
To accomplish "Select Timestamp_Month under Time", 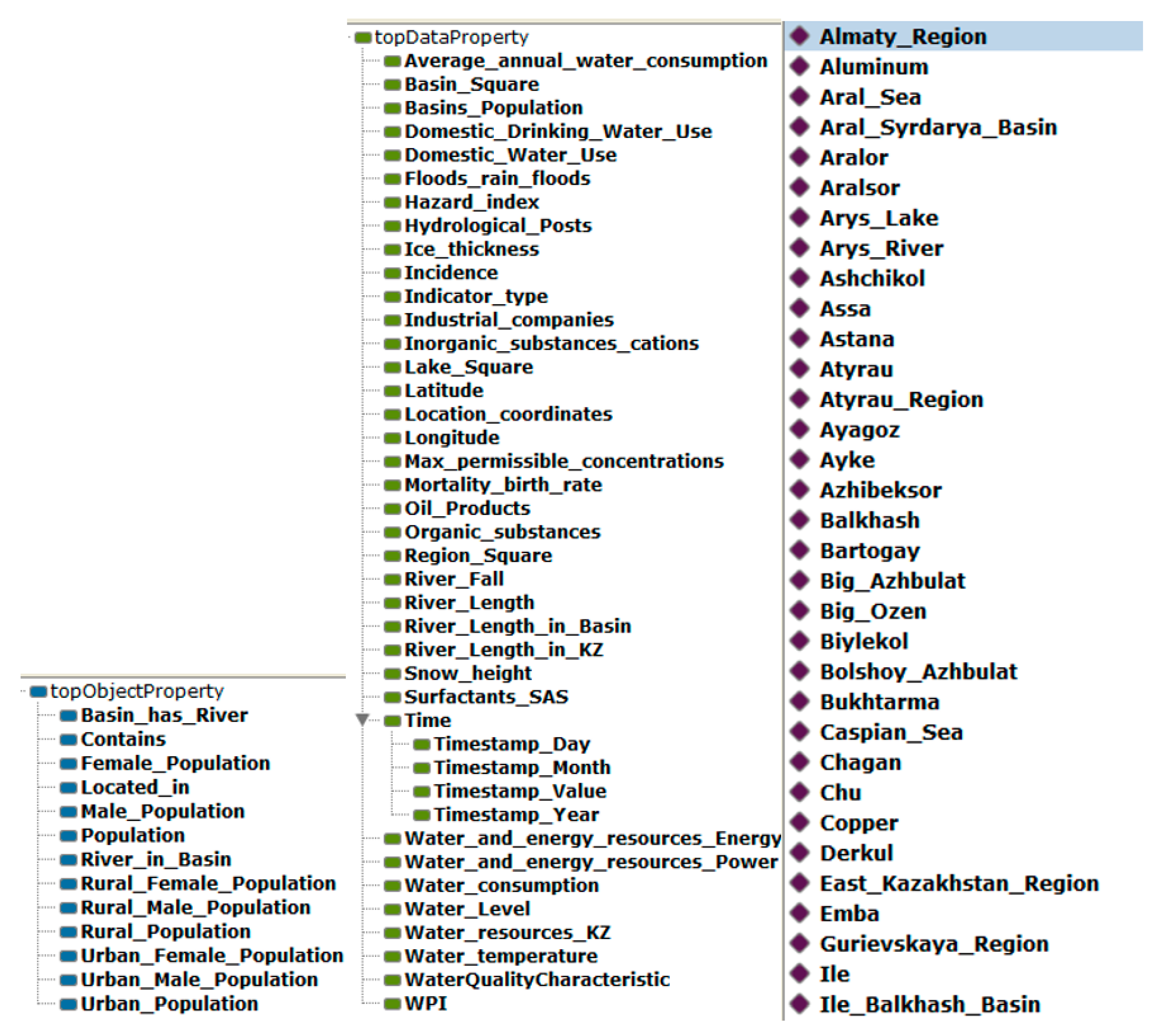I will point(522,767).
